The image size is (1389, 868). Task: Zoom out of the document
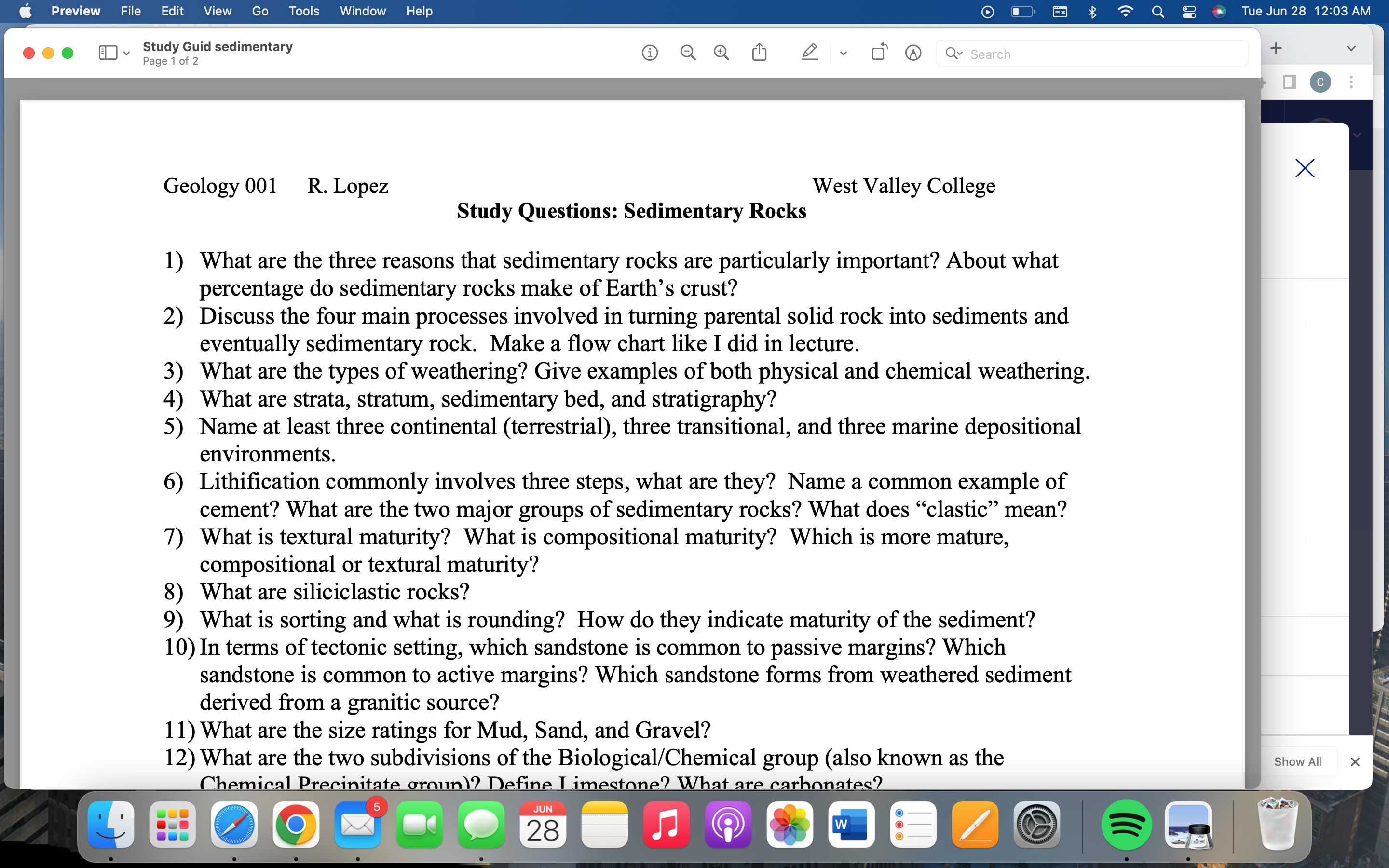(x=687, y=54)
